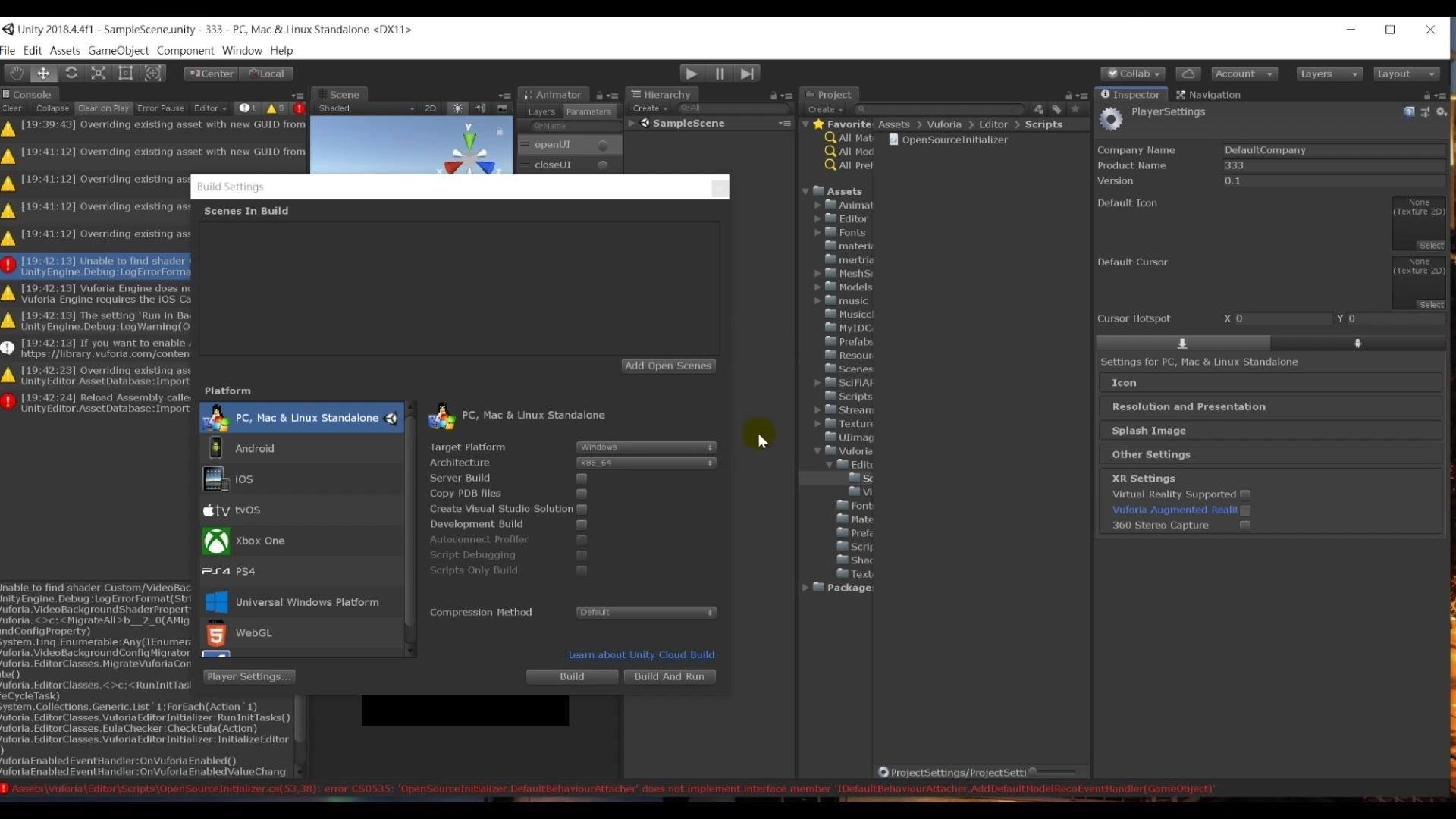Toggle 2D mode in Scene view
This screenshot has height=819, width=1456.
click(430, 108)
